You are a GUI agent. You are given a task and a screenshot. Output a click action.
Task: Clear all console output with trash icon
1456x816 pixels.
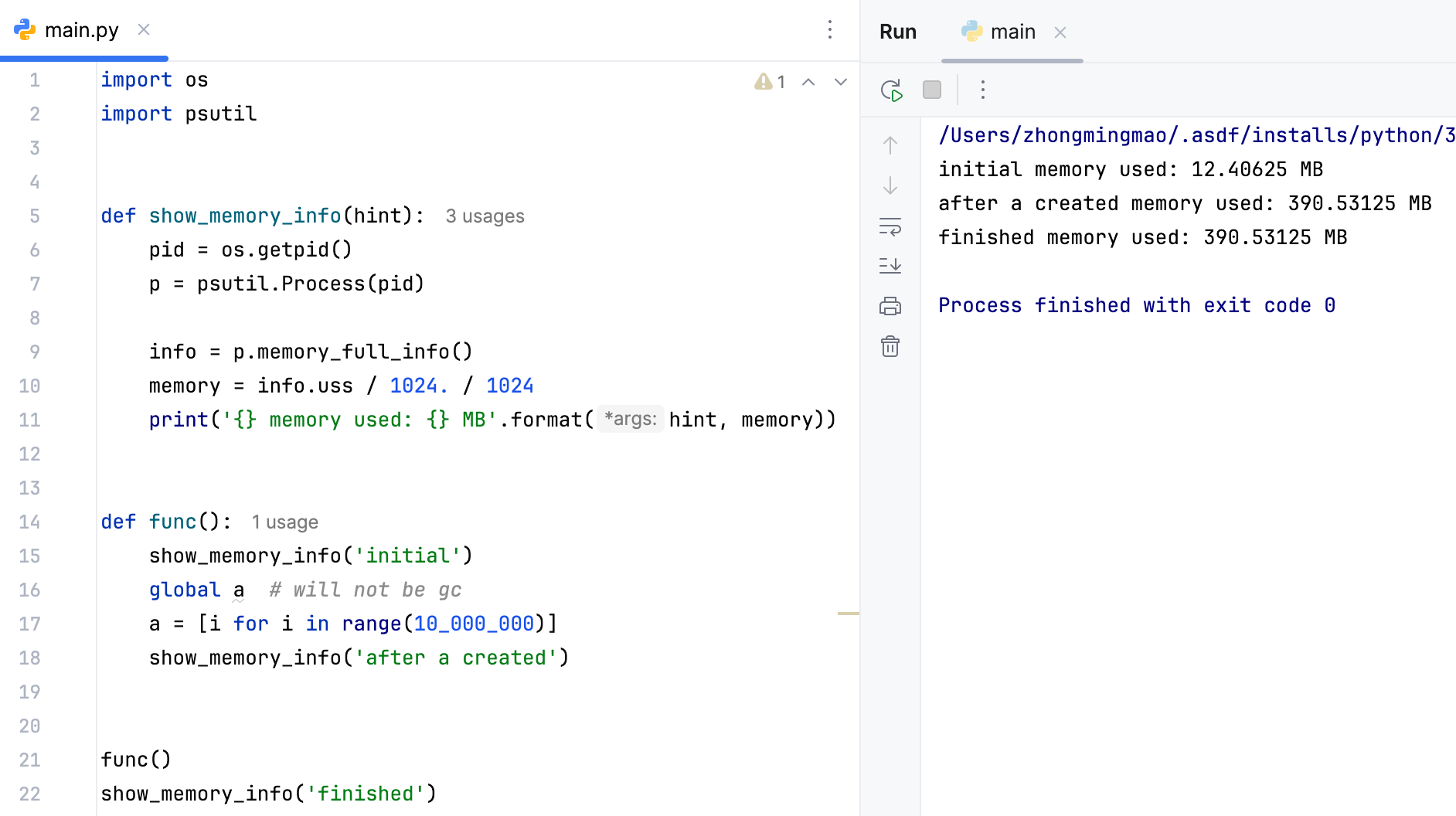(x=890, y=346)
